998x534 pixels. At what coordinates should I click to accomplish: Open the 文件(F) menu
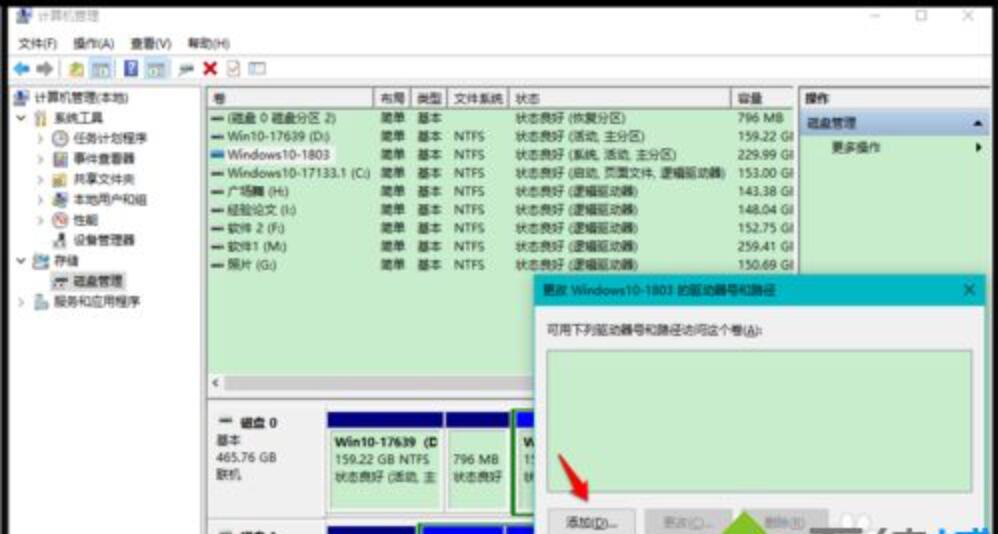pos(38,43)
